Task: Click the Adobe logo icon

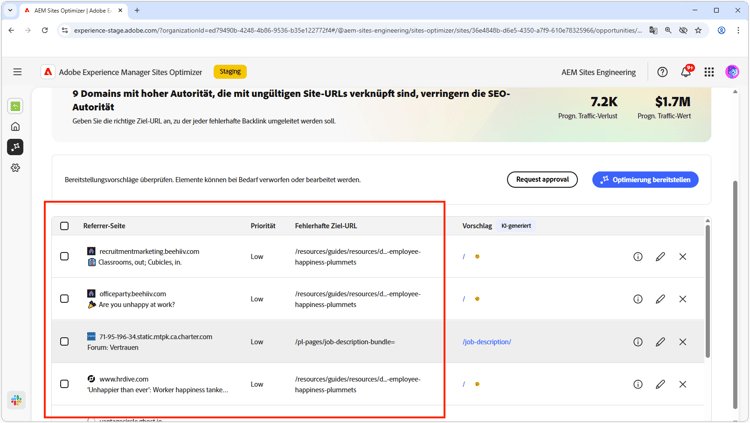Action: tap(48, 72)
